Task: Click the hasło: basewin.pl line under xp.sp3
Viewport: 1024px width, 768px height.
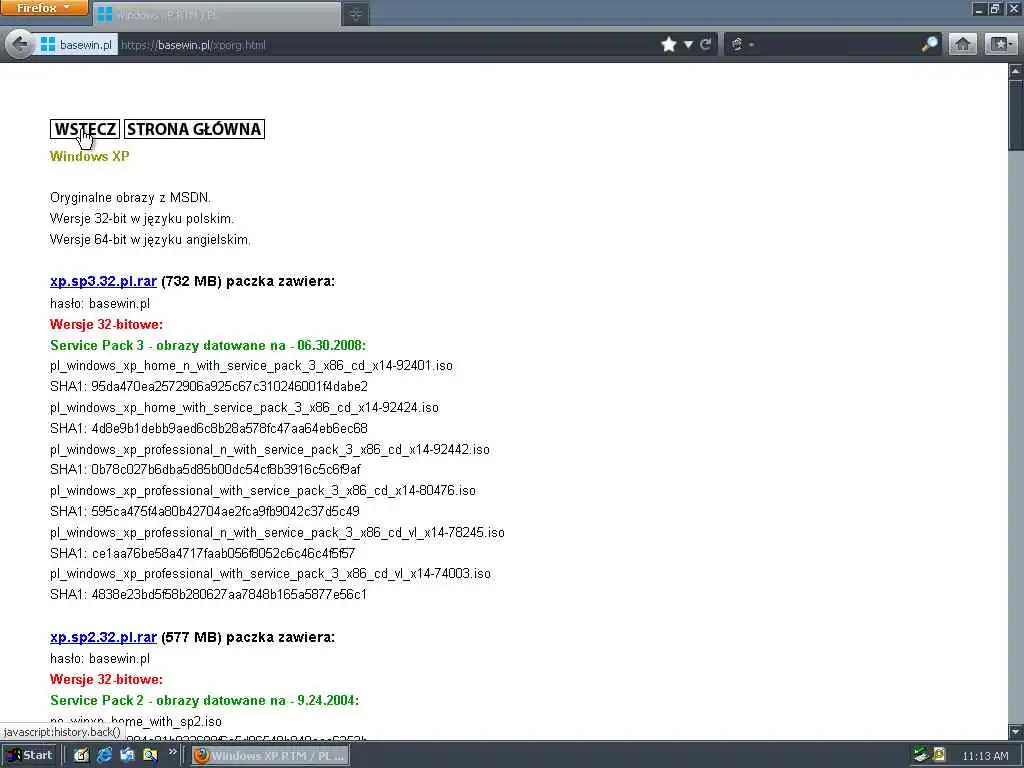Action: (100, 304)
